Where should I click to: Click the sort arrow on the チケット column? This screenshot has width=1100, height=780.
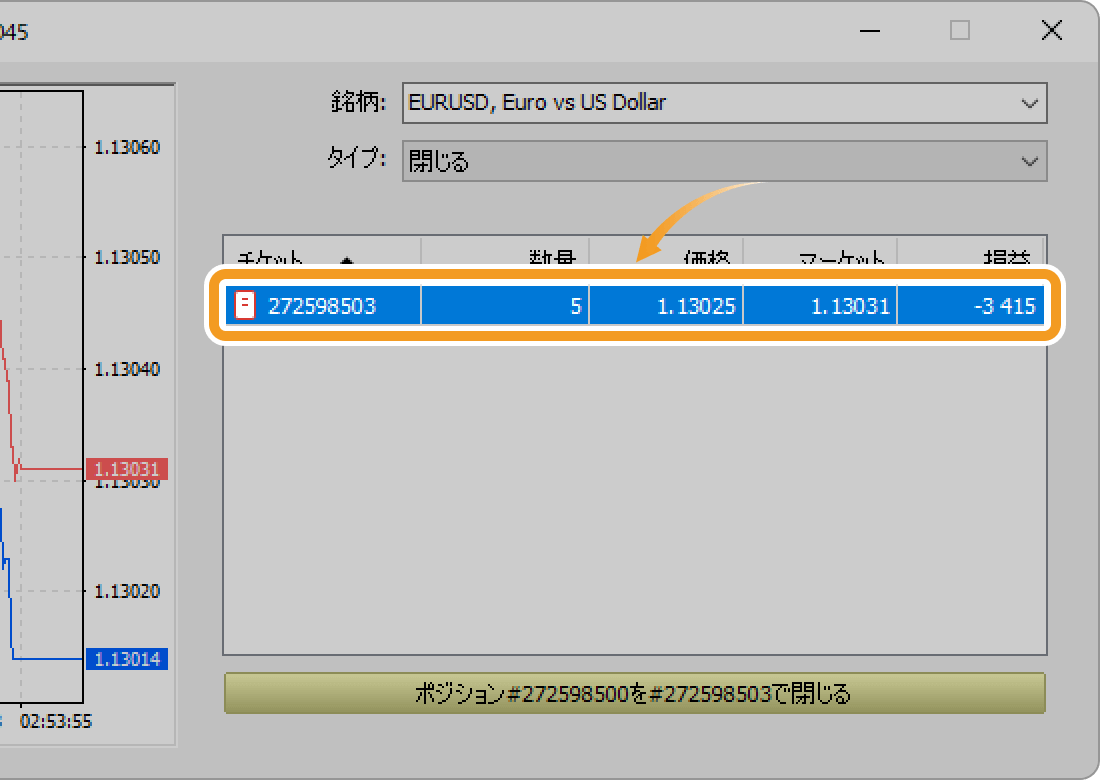point(347,261)
